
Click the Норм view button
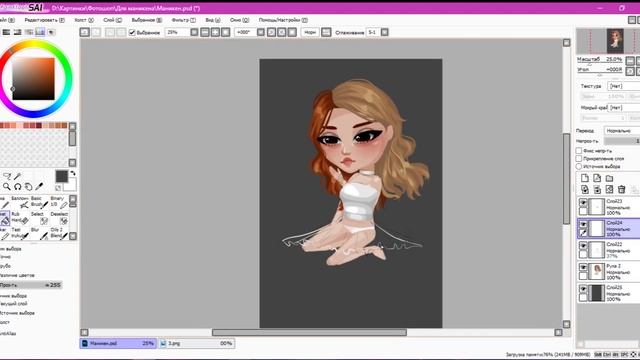310,32
